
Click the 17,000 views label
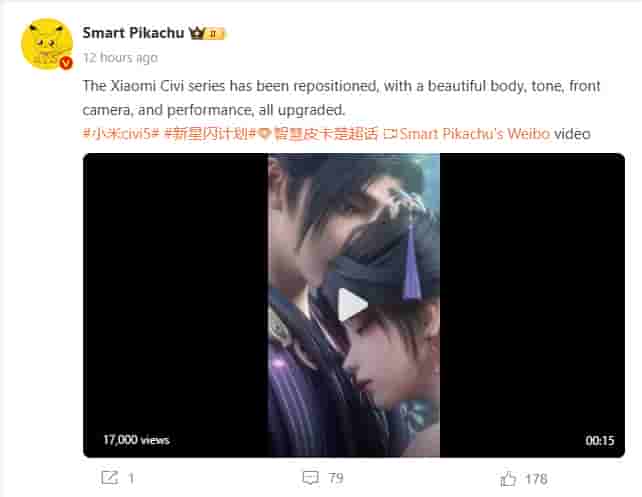click(x=136, y=440)
